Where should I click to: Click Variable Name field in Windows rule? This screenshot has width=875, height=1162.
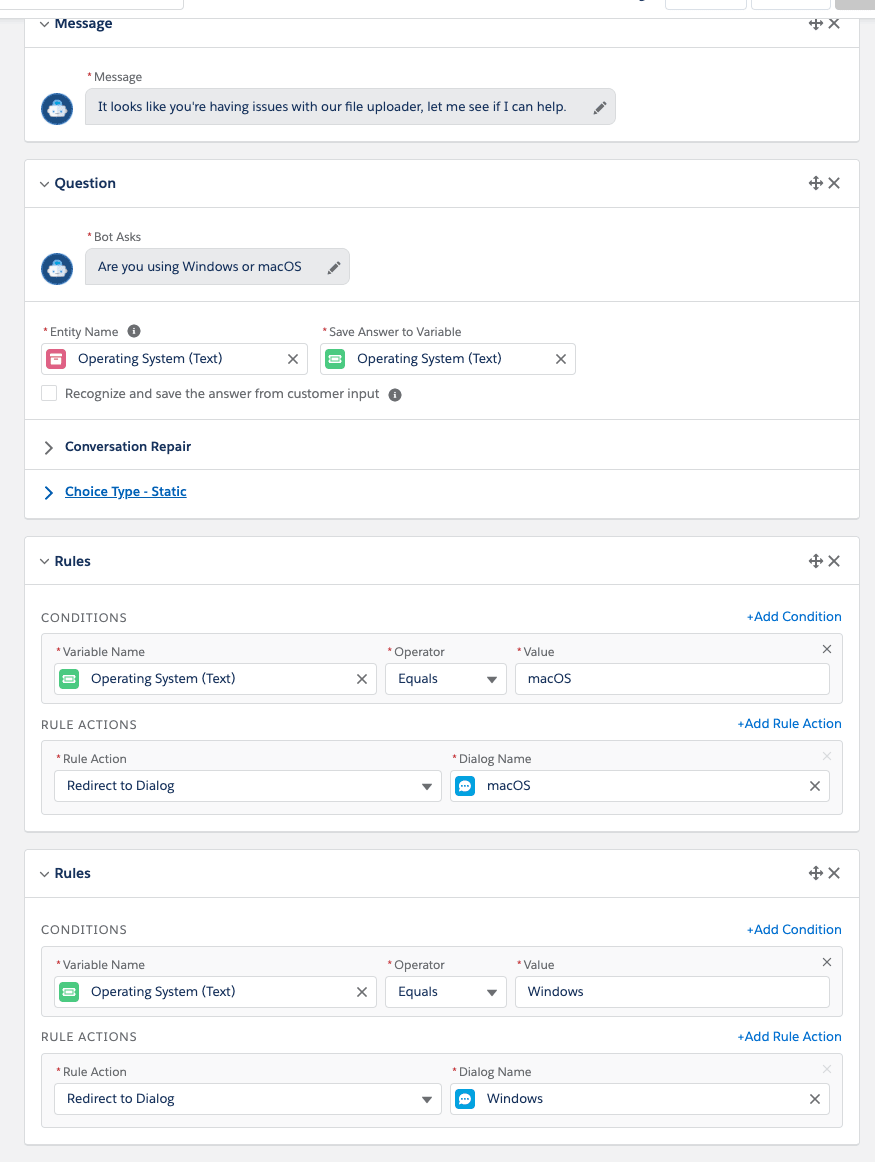pos(215,992)
